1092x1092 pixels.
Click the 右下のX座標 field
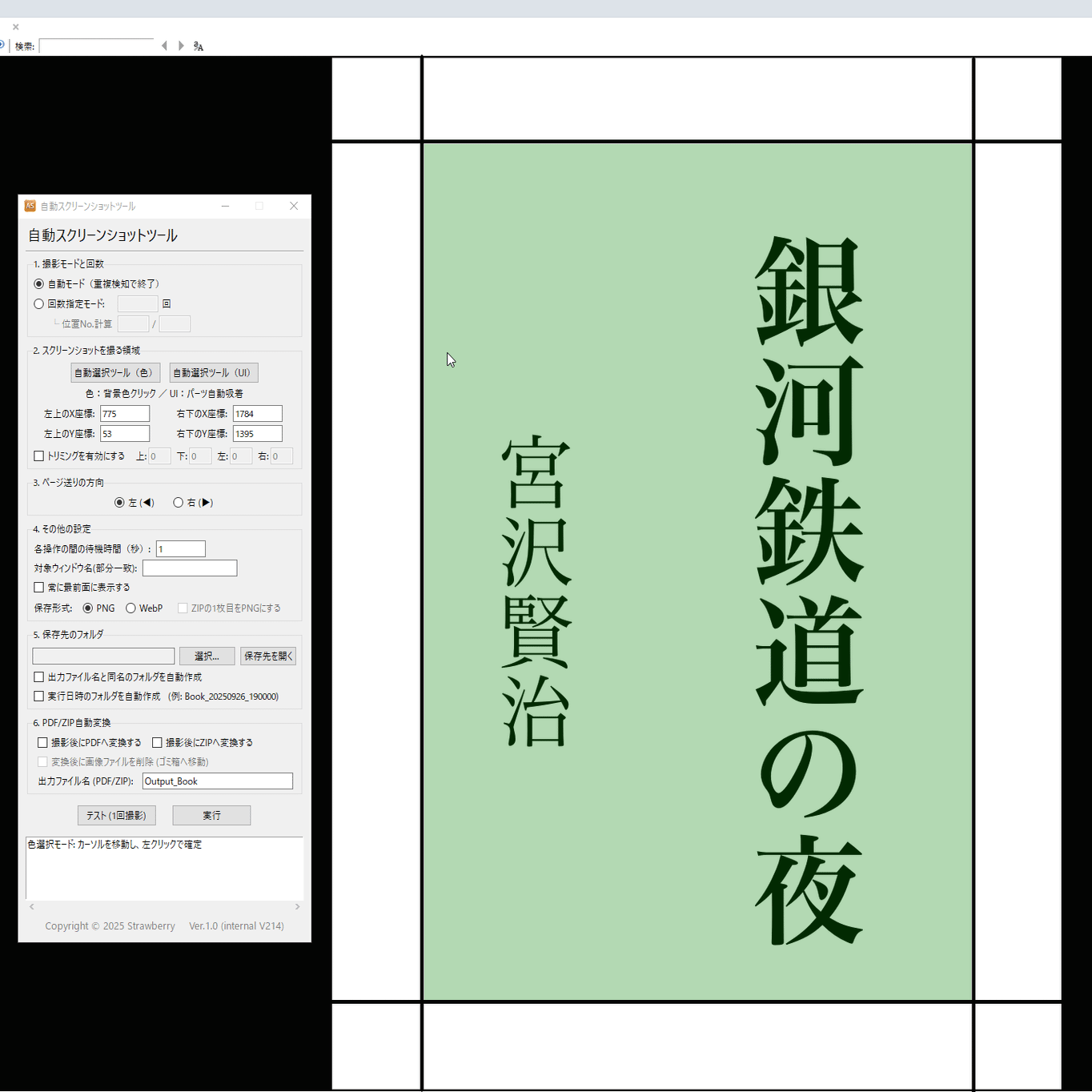258,414
